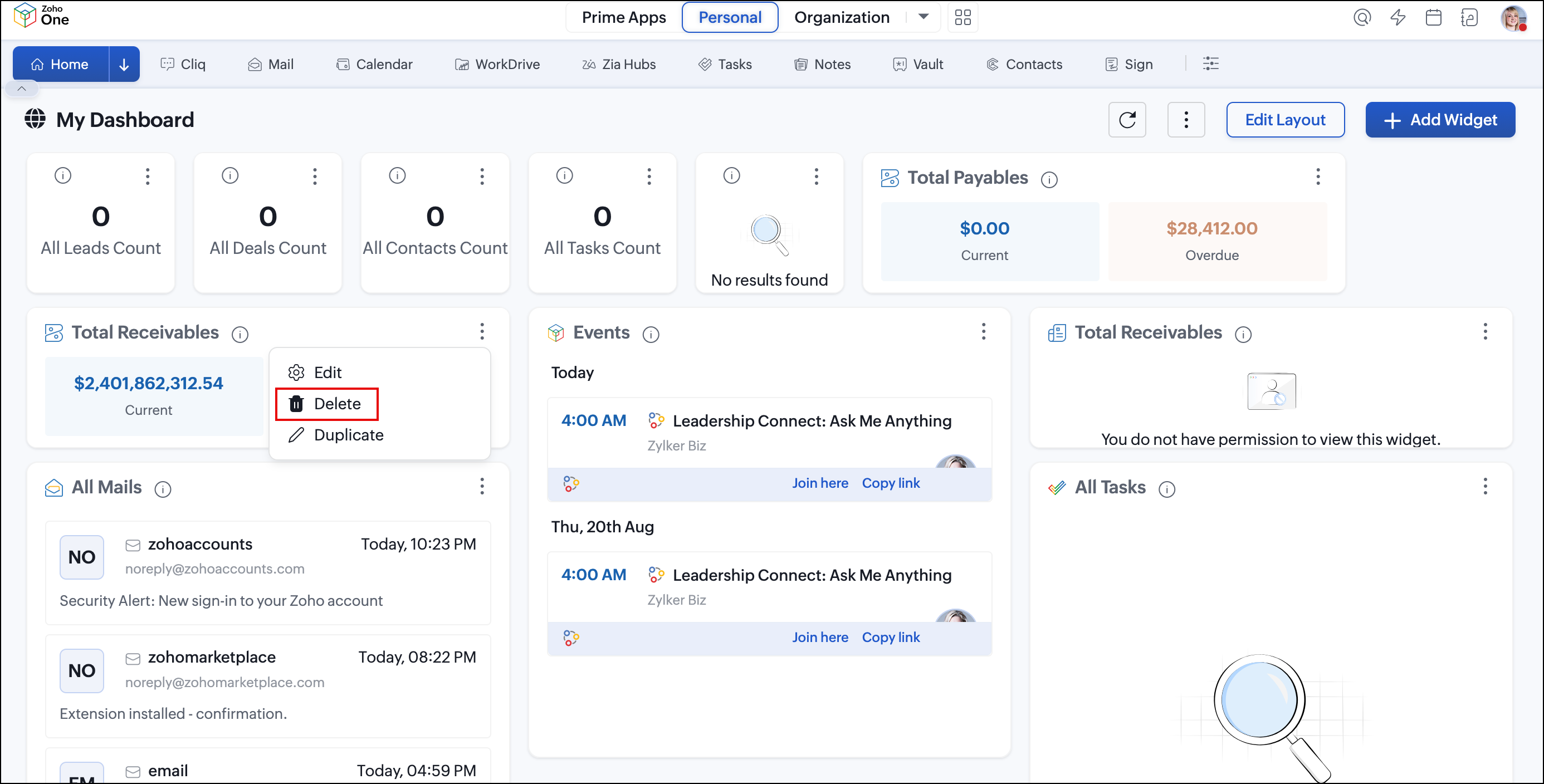Open options for Events widget
Image resolution: width=1544 pixels, height=784 pixels.
pos(984,331)
